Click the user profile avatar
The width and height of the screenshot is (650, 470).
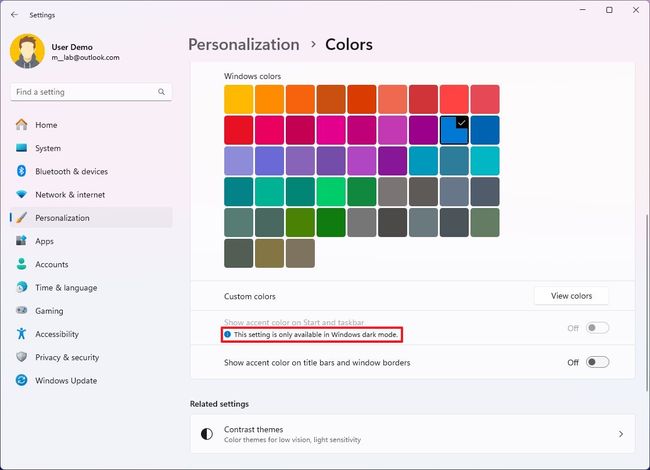point(27,52)
